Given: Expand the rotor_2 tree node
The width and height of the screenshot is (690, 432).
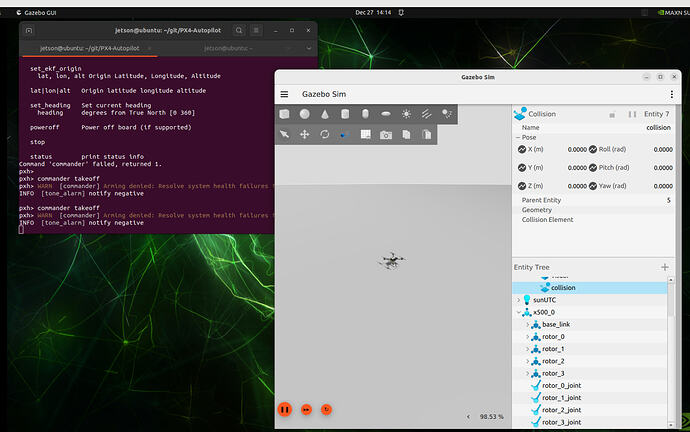Looking at the screenshot, I should click(527, 361).
